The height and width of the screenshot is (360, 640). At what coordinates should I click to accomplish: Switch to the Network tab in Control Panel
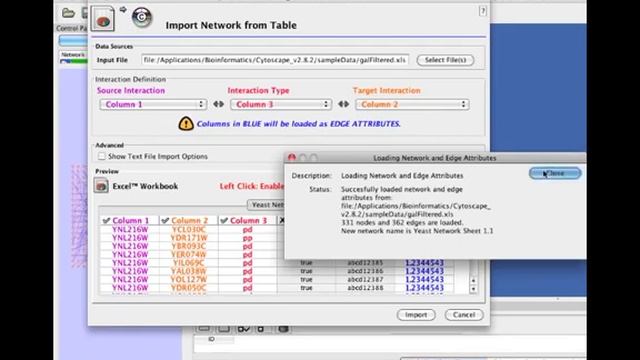(x=73, y=55)
